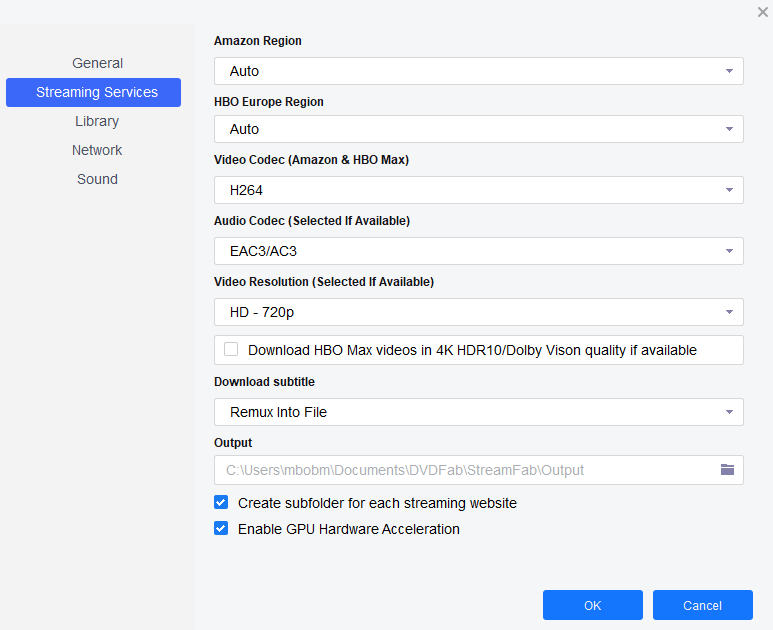Image resolution: width=773 pixels, height=630 pixels.
Task: Enable HBO Max 4K HDR10/Dolby Vision download checkbox
Action: (x=231, y=350)
